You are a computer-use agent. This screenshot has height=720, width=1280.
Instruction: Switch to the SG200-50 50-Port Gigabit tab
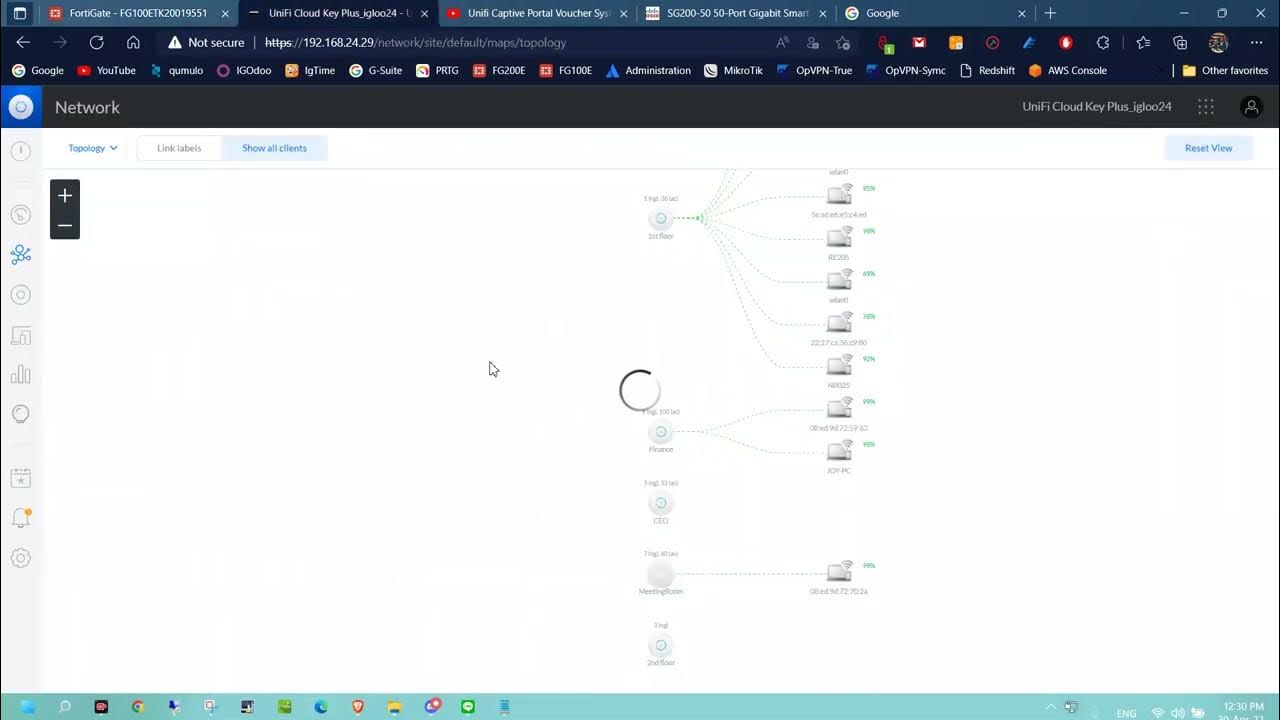click(738, 13)
